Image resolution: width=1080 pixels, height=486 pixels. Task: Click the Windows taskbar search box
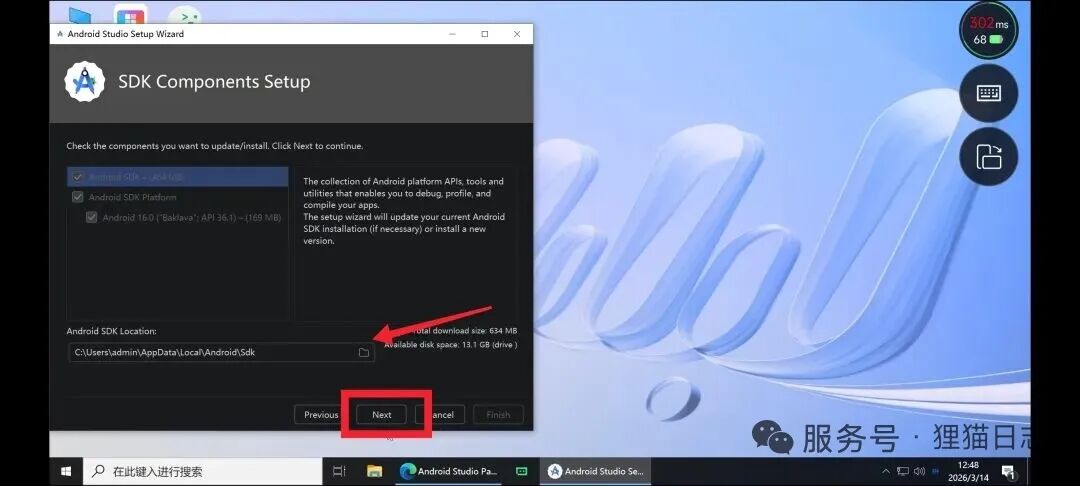point(203,472)
